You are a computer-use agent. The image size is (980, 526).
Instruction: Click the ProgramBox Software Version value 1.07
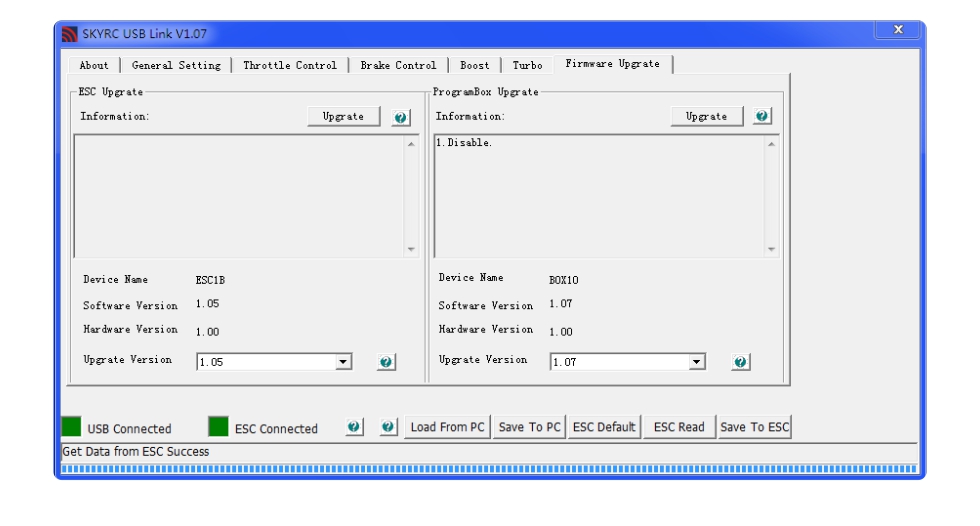(x=561, y=304)
